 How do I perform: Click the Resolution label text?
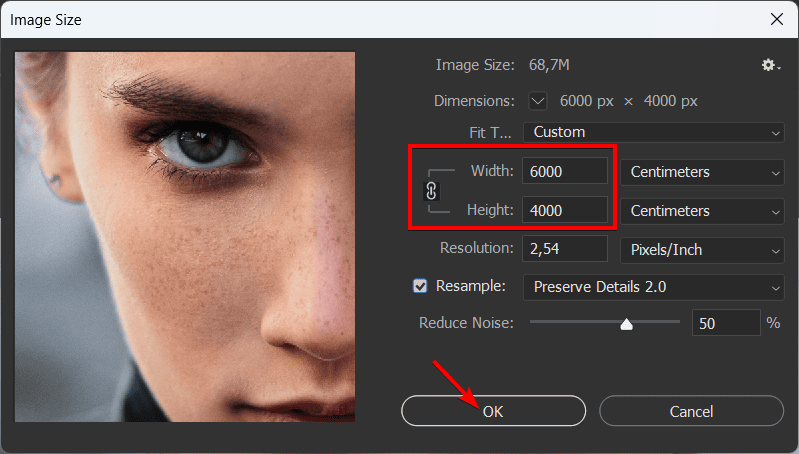tap(476, 248)
